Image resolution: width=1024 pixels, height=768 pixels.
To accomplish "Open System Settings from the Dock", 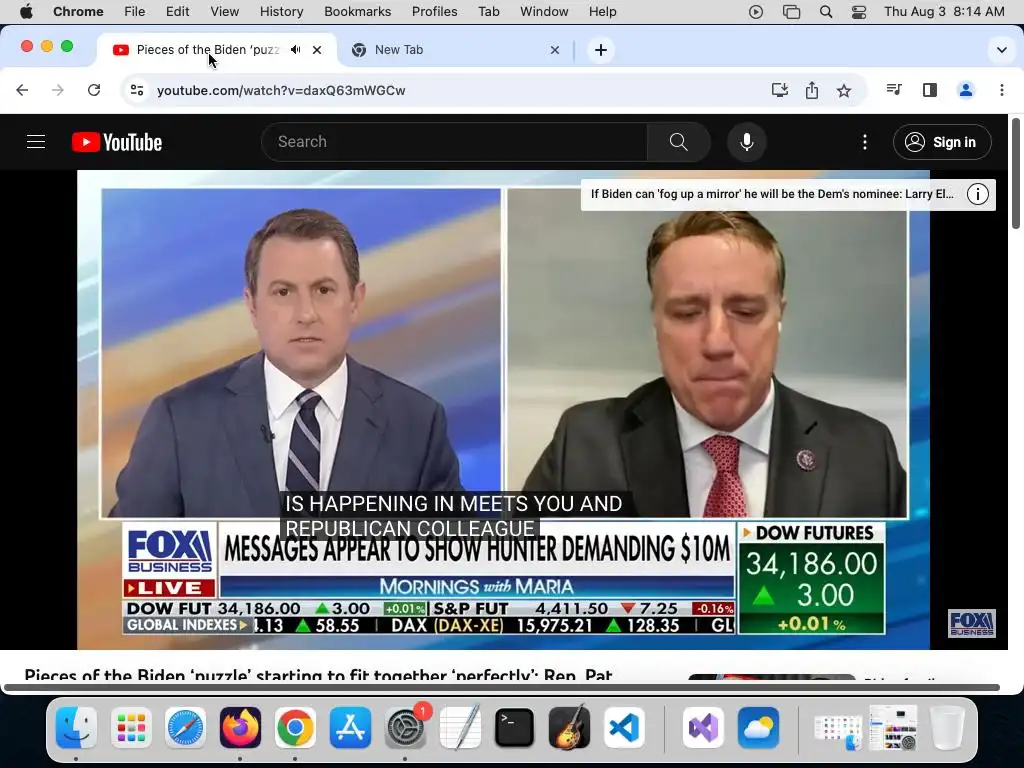I will [x=406, y=727].
